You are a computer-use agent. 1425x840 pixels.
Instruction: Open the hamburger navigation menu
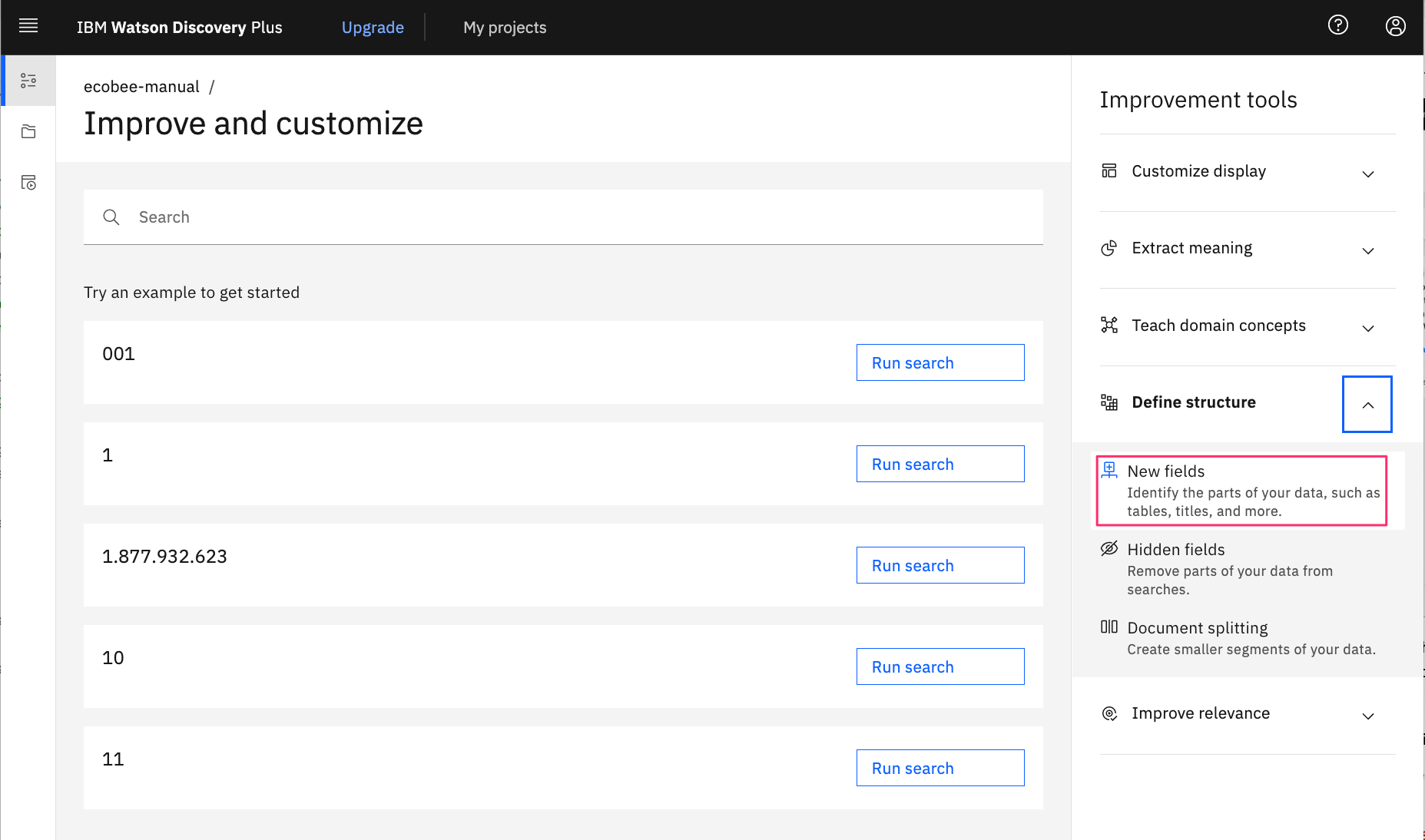click(x=28, y=27)
